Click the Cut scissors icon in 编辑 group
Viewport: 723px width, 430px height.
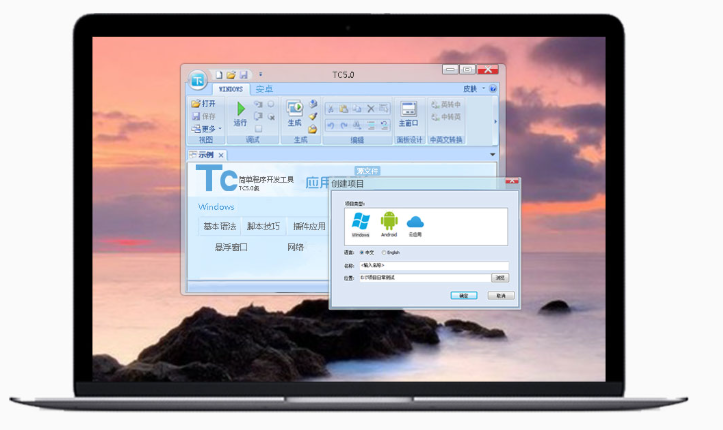tap(330, 109)
